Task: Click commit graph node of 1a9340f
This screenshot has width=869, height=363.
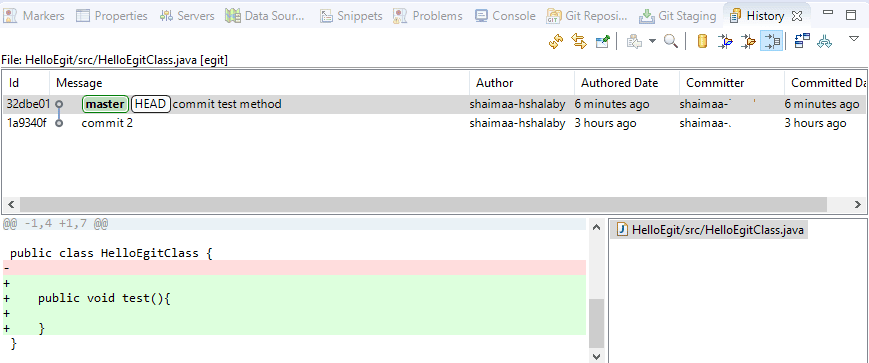Action: tap(59, 123)
